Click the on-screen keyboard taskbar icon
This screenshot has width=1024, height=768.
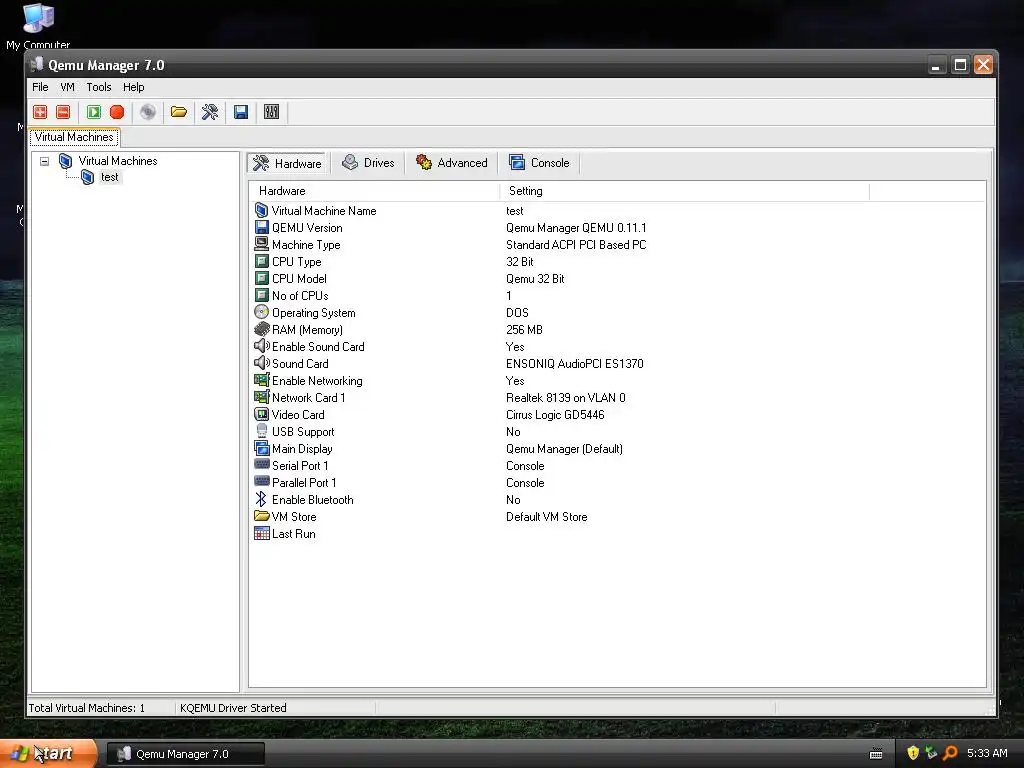click(x=876, y=754)
